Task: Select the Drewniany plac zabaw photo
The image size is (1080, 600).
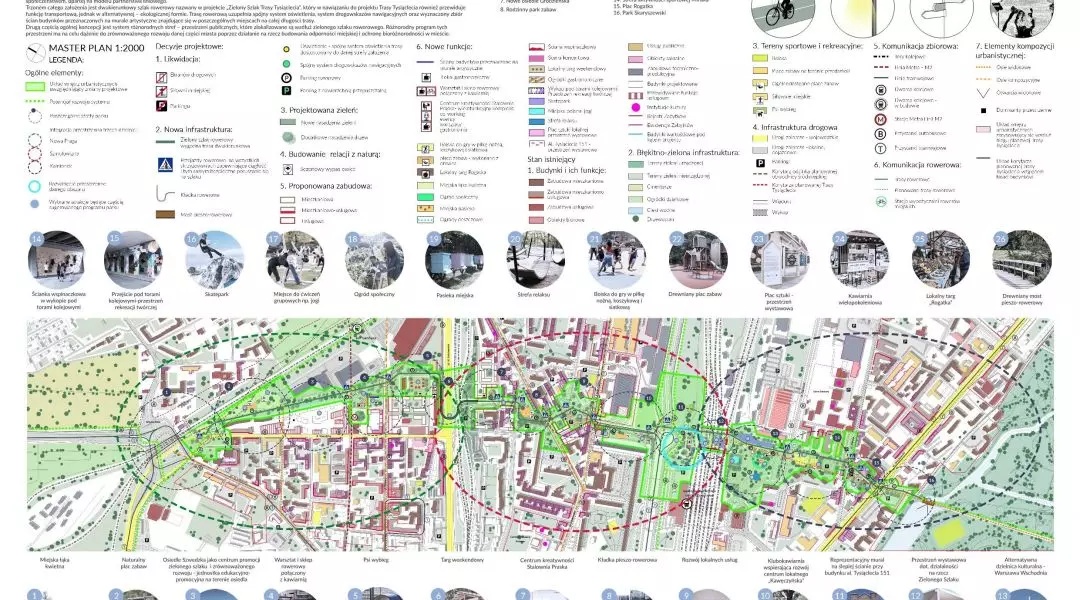Action: click(x=698, y=260)
